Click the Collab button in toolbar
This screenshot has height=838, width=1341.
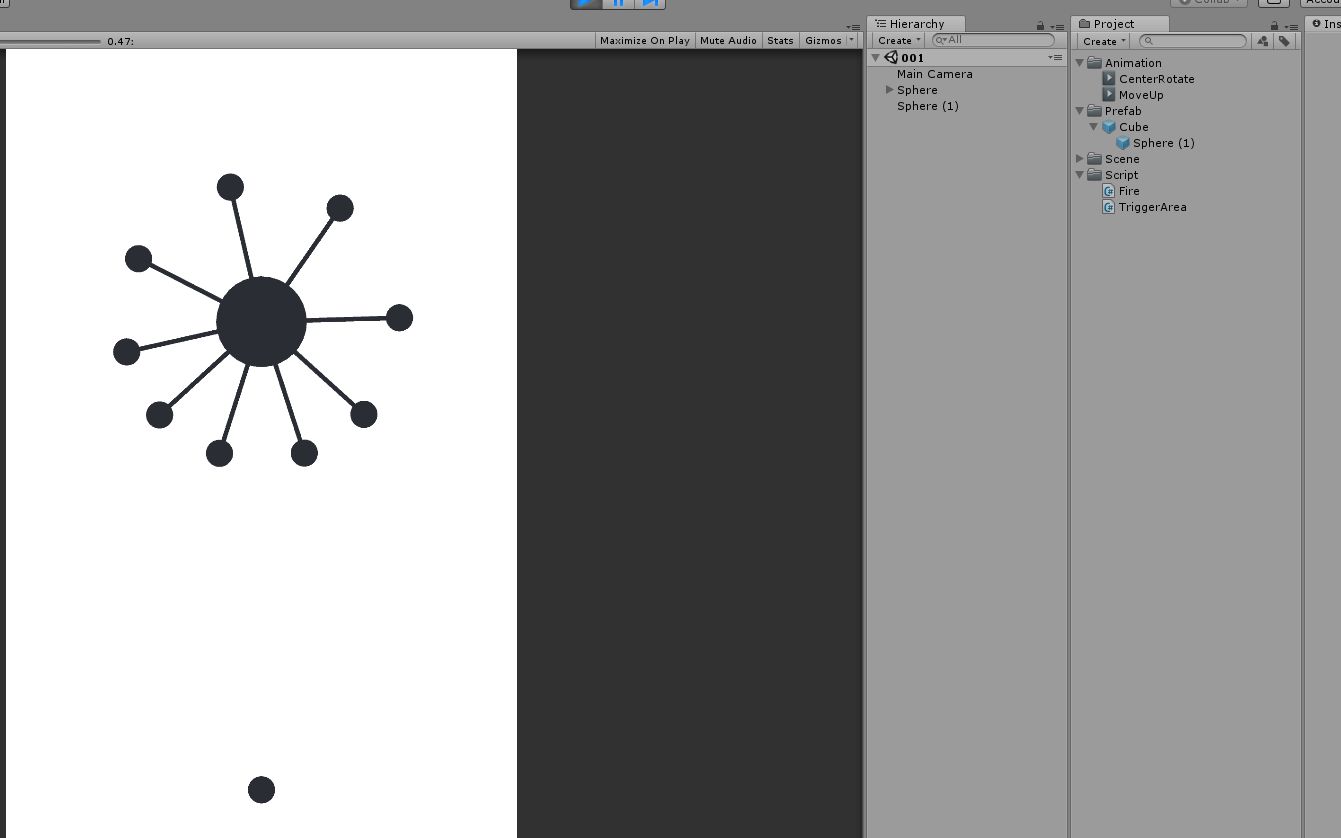[x=1208, y=3]
